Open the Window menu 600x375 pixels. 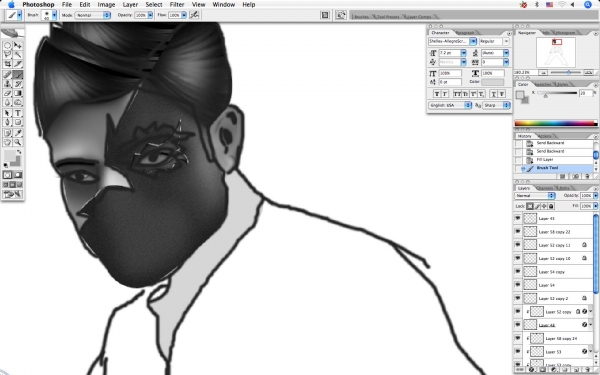pyautogui.click(x=223, y=5)
